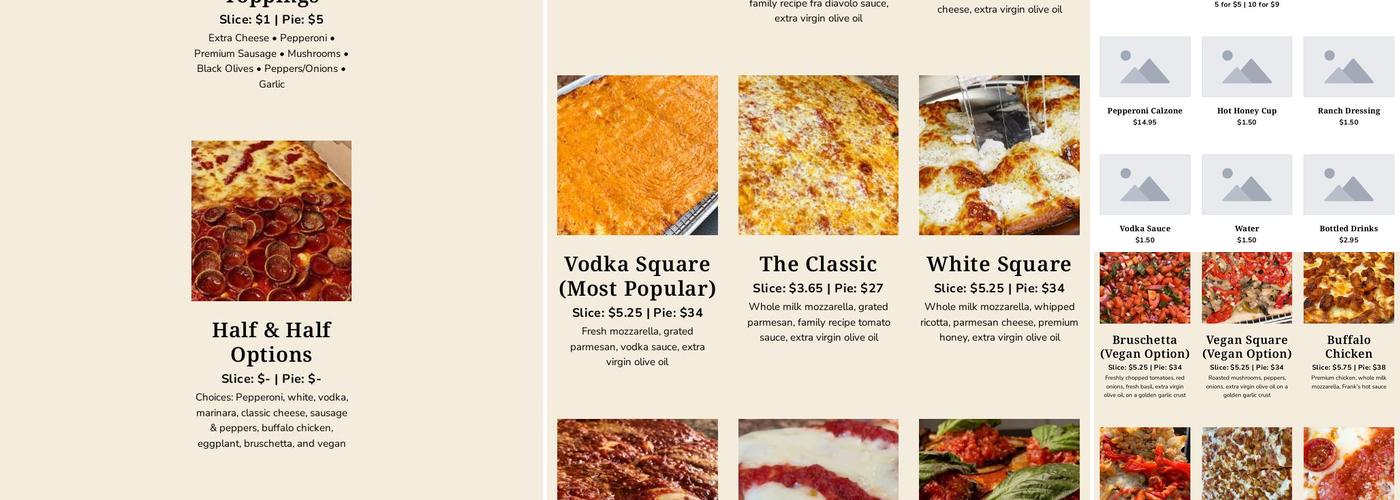Open The Classic pizza photo
Image resolution: width=1400 pixels, height=500 pixels.
[818, 155]
